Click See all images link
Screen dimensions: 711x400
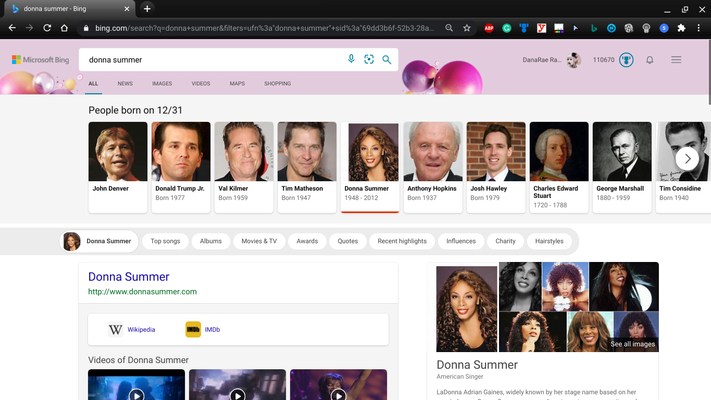633,344
